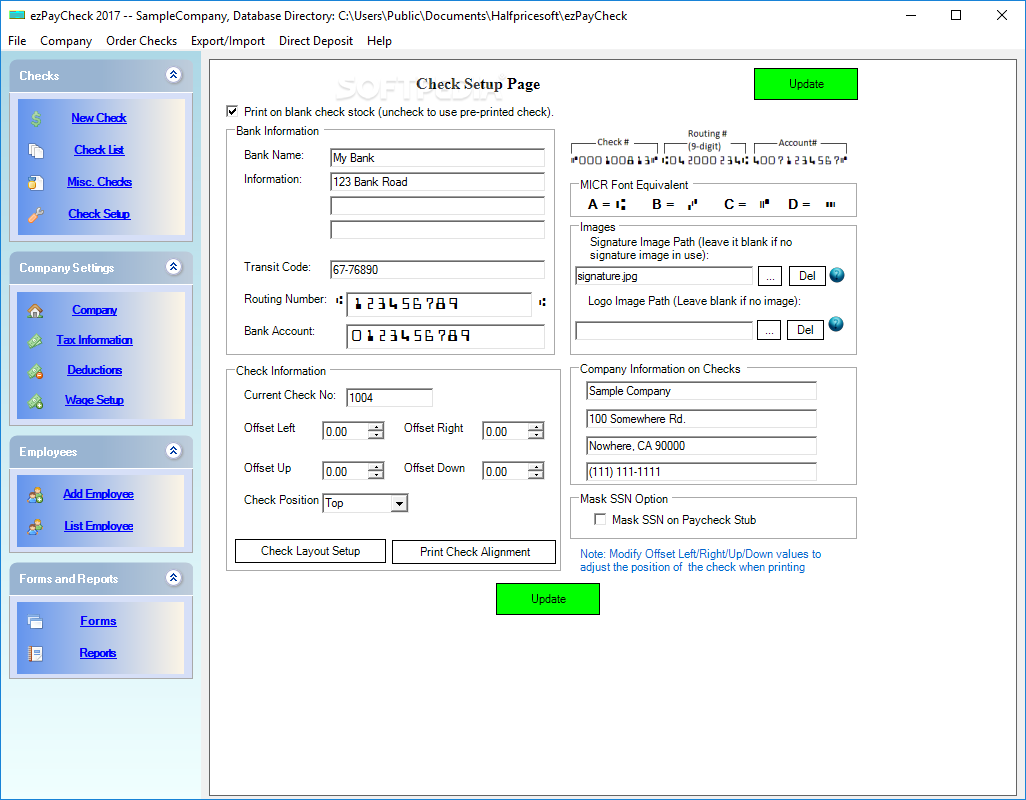Toggle Print on blank check stock checkbox
The width and height of the screenshot is (1026, 800).
[x=232, y=111]
